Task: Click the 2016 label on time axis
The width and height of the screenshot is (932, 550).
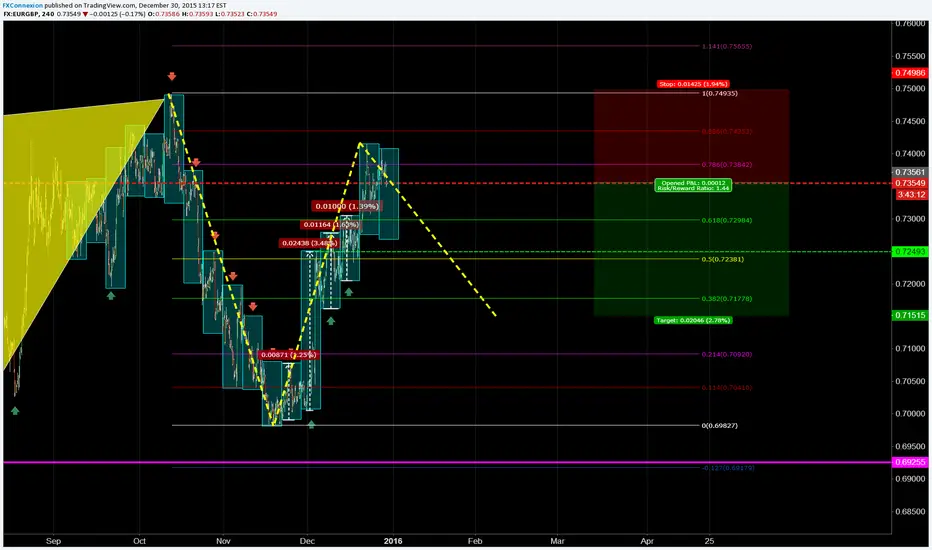Action: (x=393, y=541)
